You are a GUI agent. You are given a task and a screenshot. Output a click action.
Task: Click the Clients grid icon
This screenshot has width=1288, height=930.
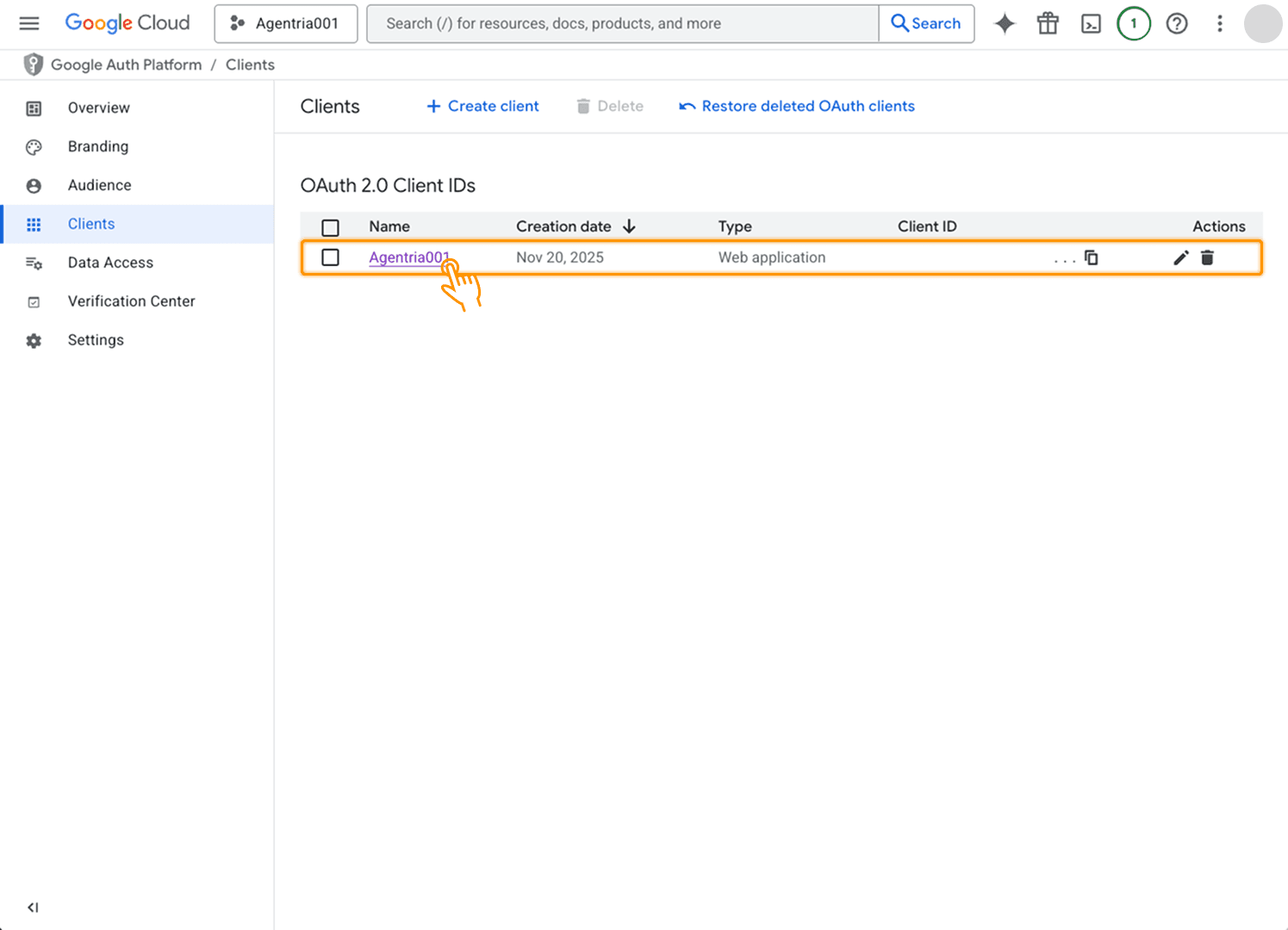34,225
